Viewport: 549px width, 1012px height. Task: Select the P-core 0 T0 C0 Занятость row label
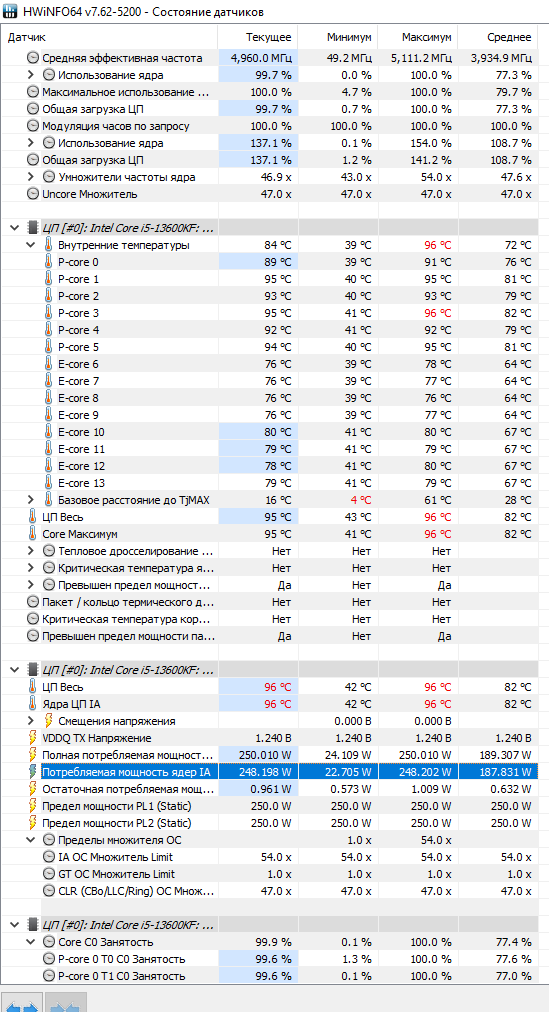click(122, 959)
